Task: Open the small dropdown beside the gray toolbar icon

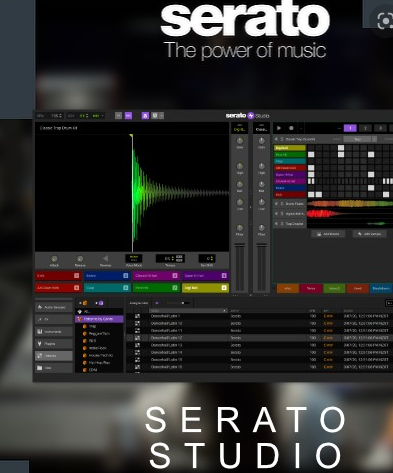Action: (x=161, y=116)
